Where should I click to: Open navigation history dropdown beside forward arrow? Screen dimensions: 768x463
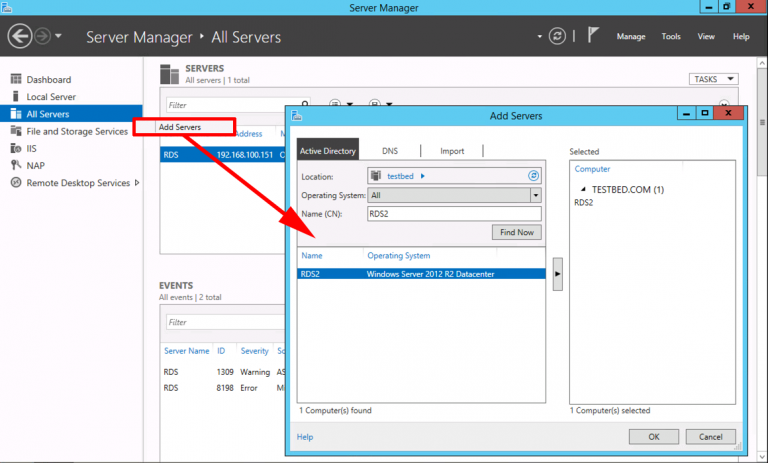58,36
